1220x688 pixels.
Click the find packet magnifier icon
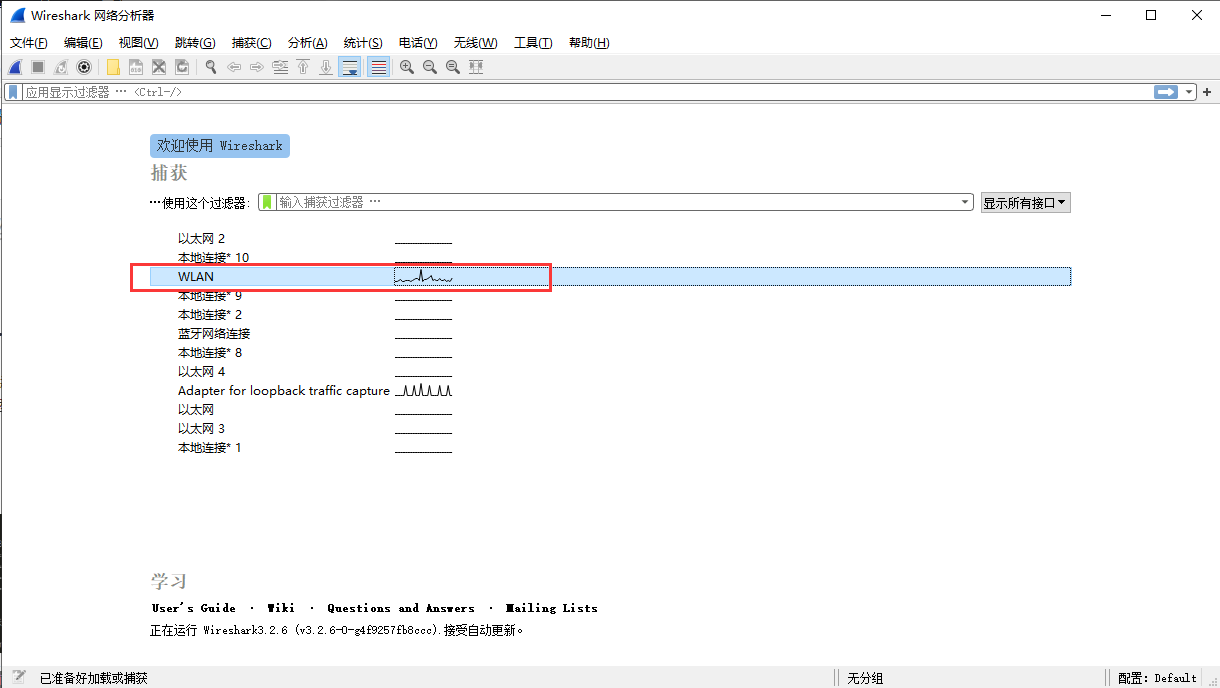point(211,67)
